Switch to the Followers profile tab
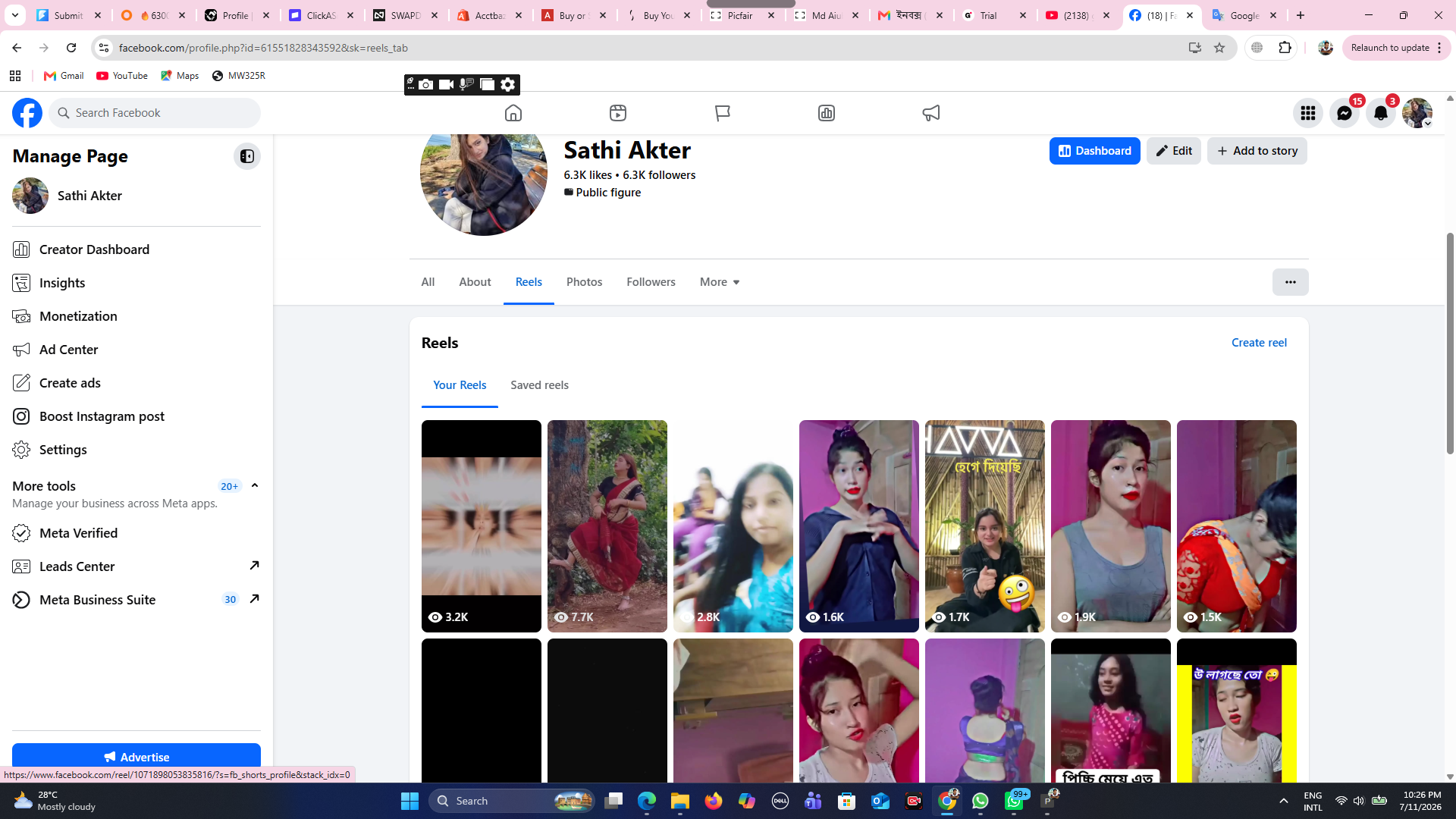Viewport: 1456px width, 819px height. click(651, 282)
